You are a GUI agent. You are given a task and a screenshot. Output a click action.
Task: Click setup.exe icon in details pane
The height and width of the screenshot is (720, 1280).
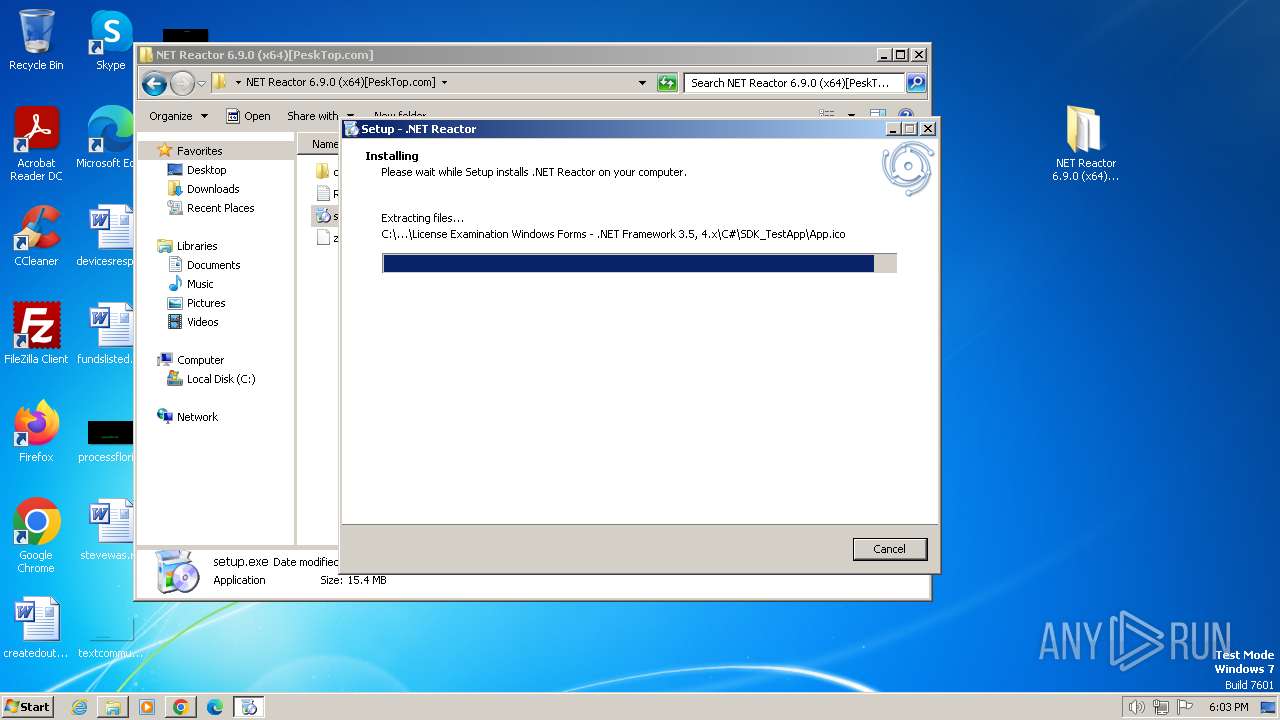pos(178,571)
